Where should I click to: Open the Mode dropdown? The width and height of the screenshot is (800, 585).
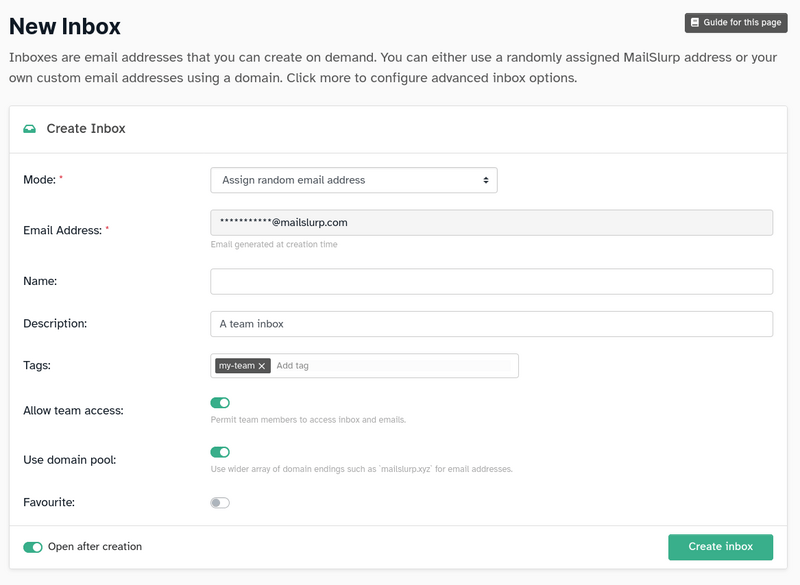(x=353, y=180)
